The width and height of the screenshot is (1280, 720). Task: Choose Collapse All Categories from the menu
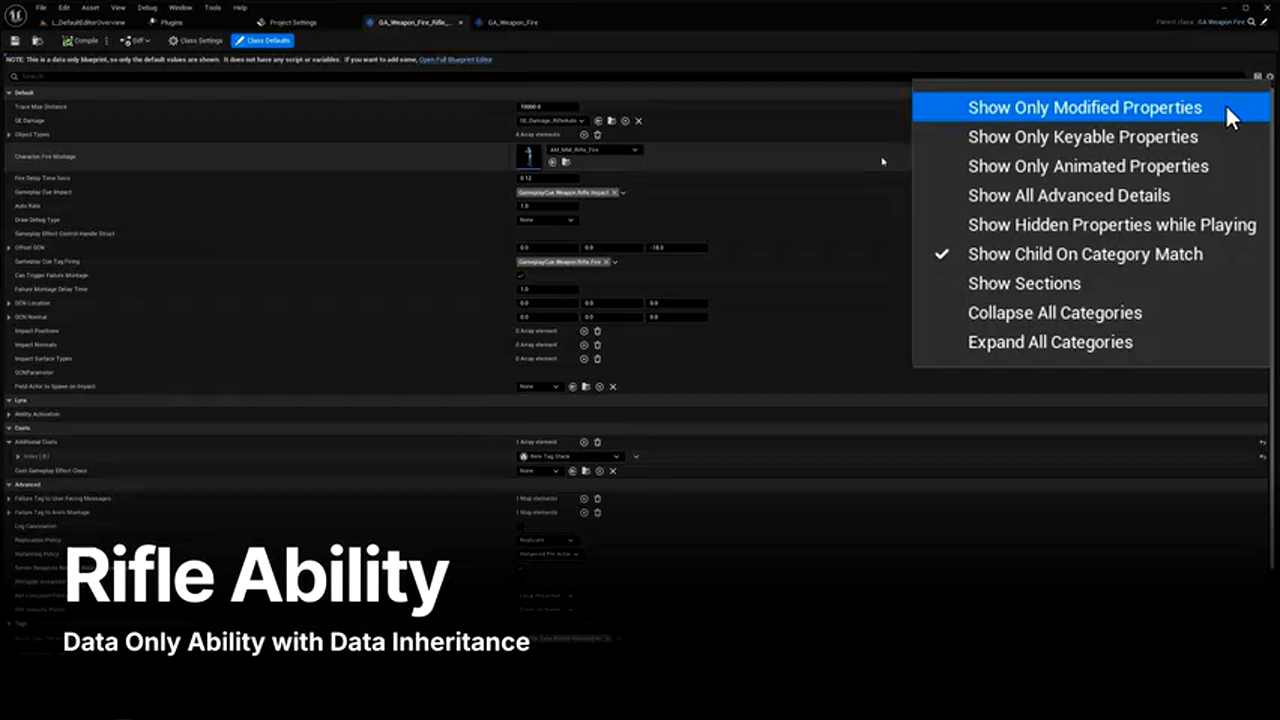(1054, 313)
